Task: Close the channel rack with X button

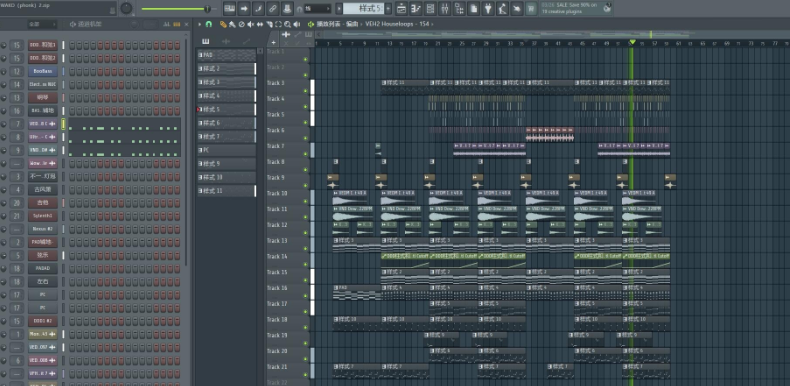Action: tap(186, 24)
